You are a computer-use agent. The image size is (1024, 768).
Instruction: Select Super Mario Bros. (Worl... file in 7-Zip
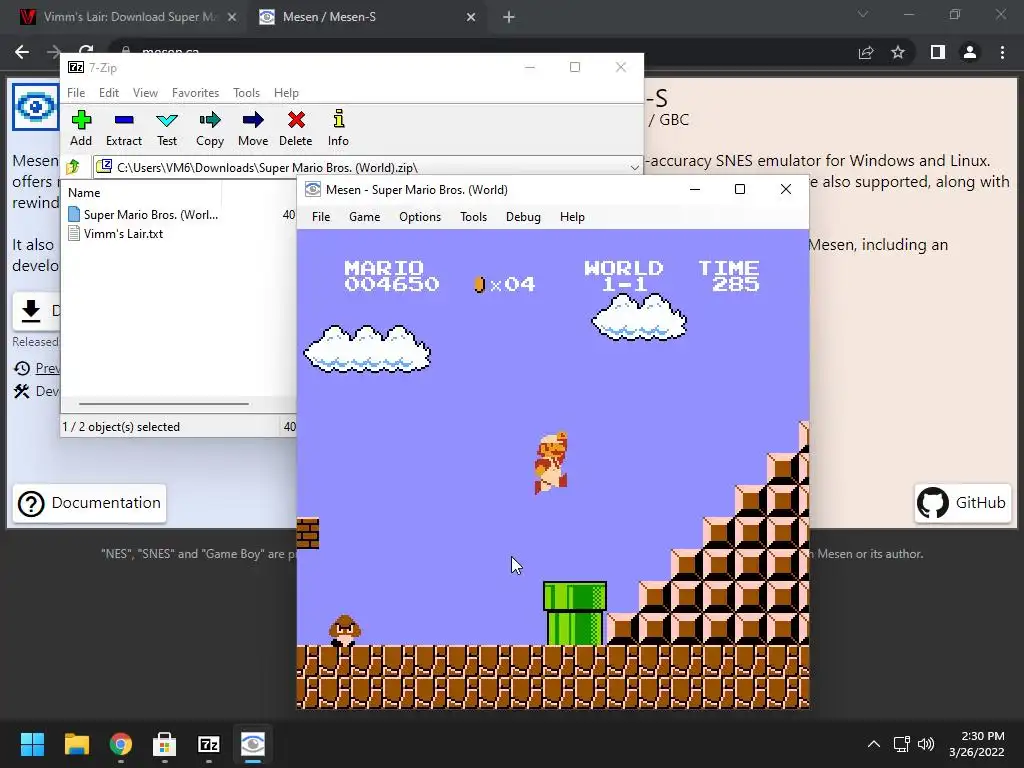pyautogui.click(x=151, y=215)
